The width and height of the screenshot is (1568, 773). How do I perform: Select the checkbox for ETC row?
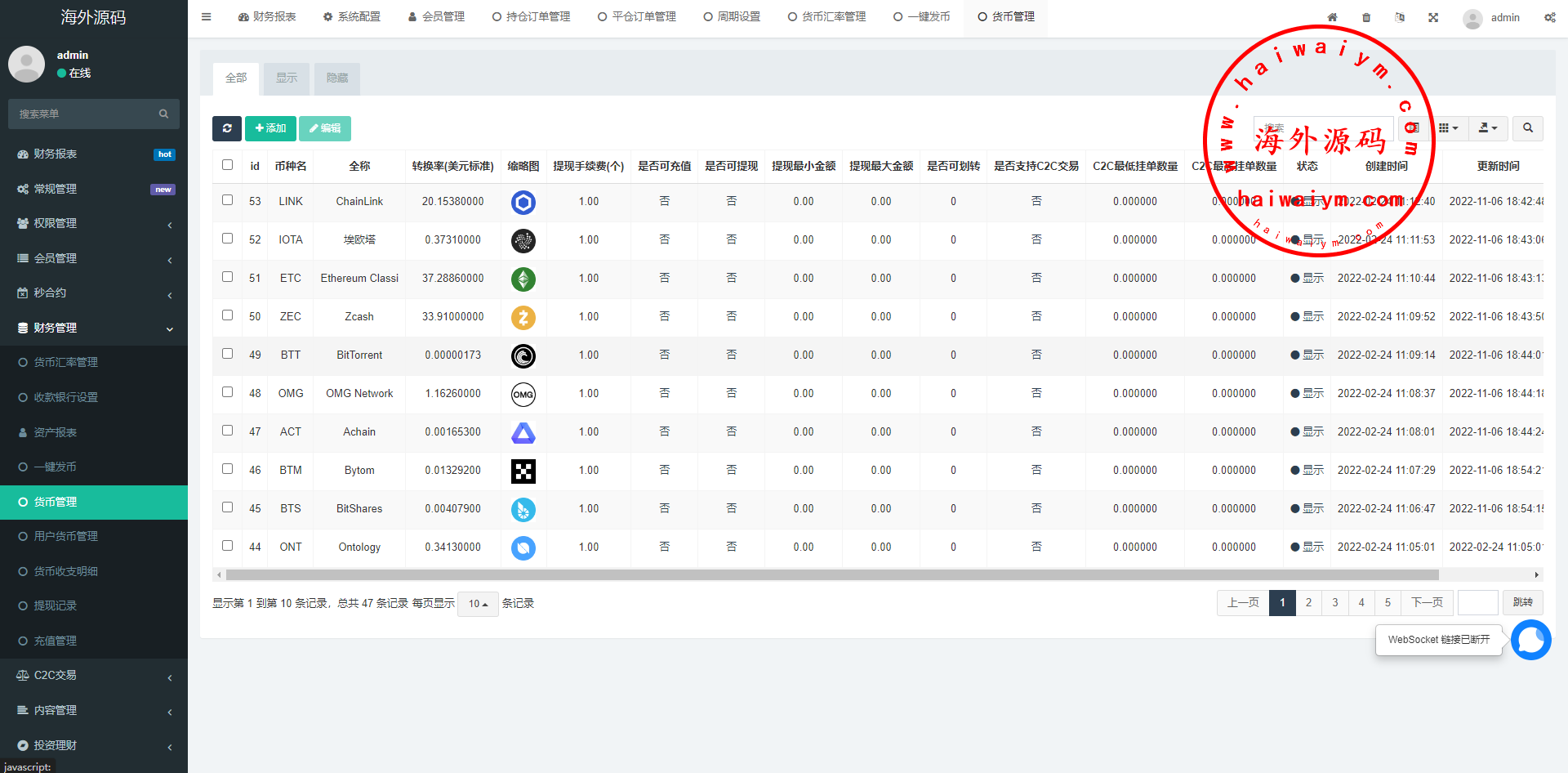click(228, 277)
